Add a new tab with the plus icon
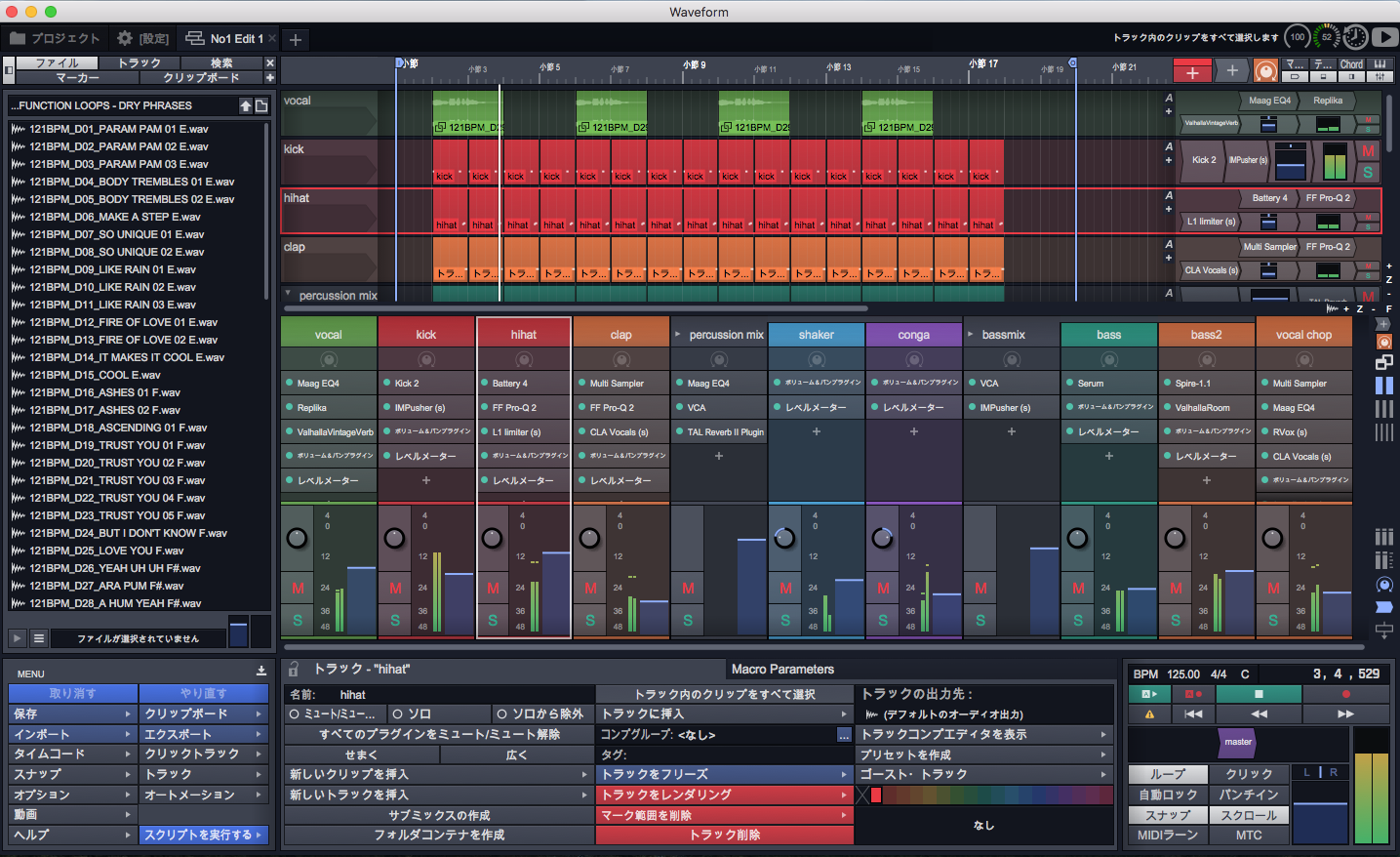 [x=296, y=39]
